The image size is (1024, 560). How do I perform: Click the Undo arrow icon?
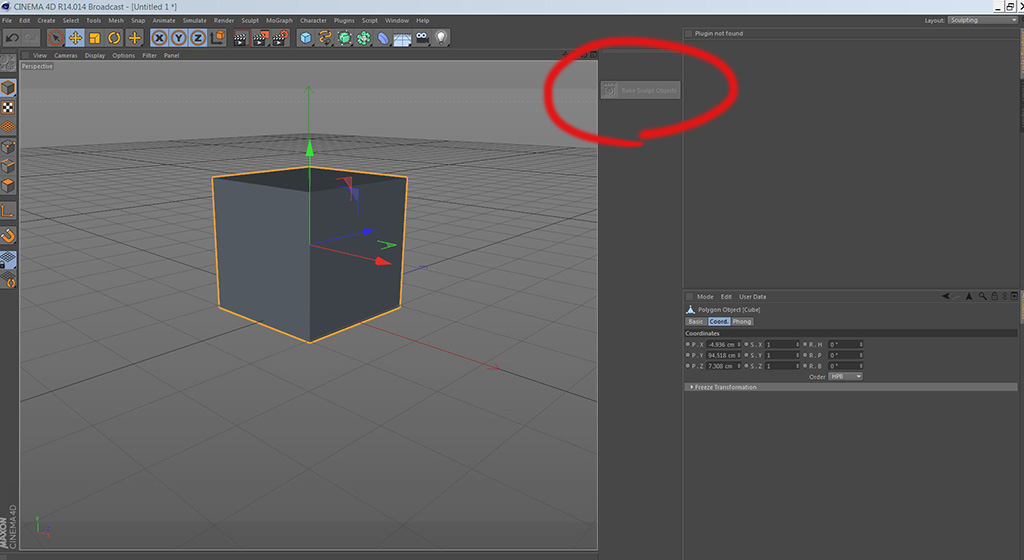(12, 38)
